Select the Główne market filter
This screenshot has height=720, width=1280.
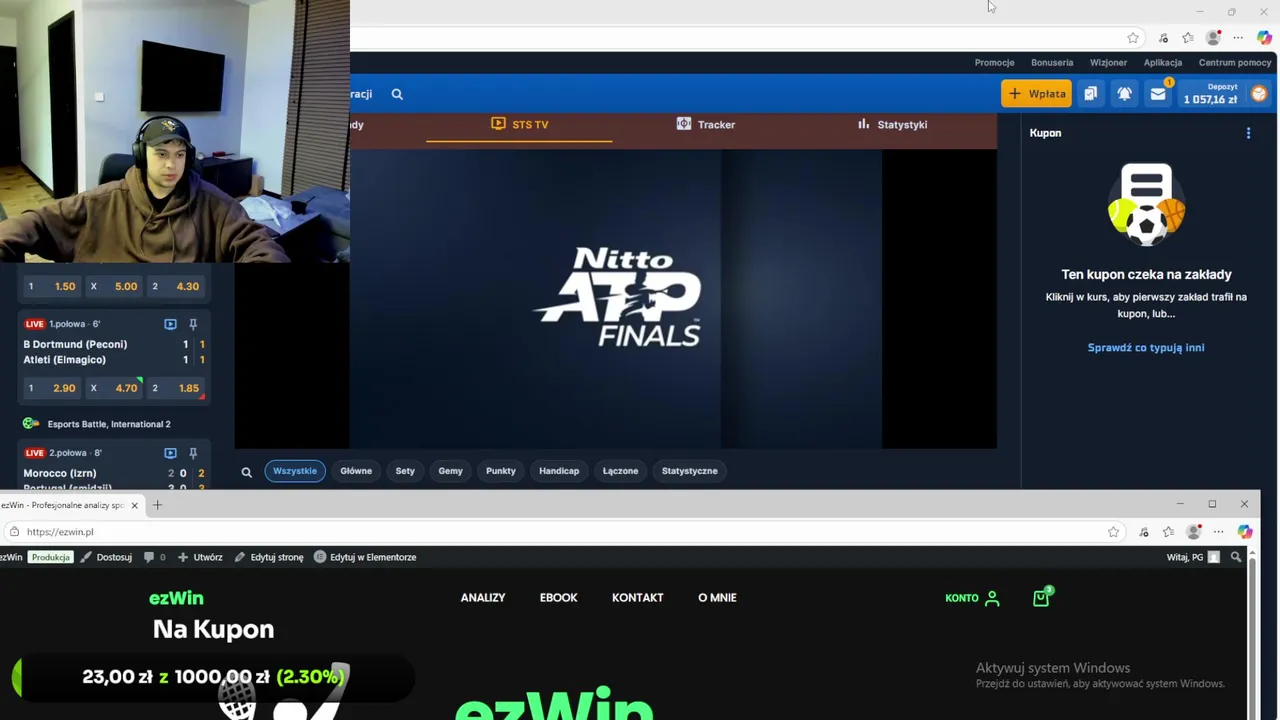[x=356, y=471]
